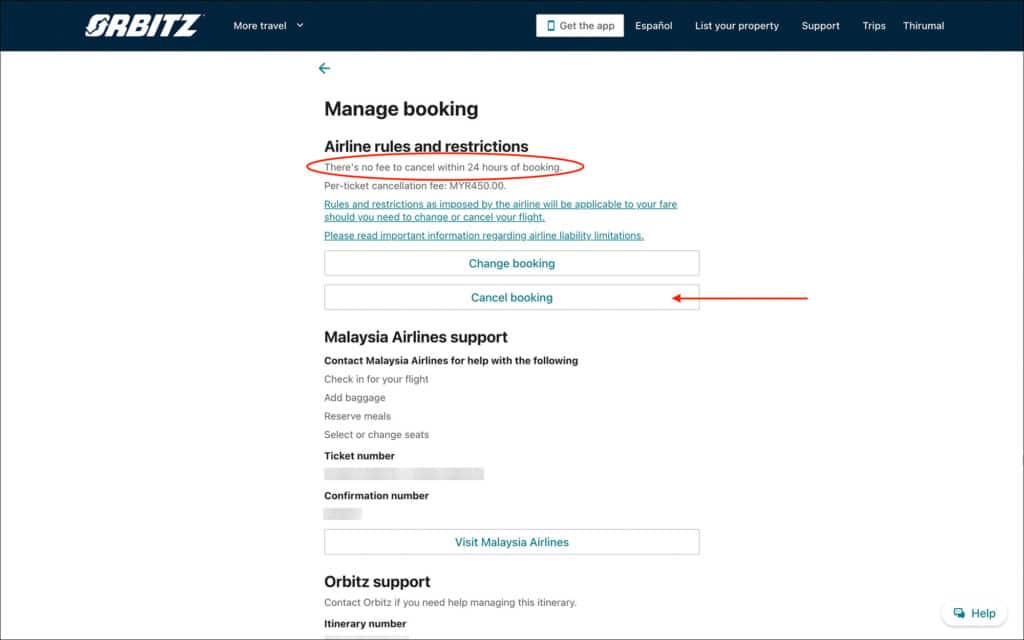
Task: Expand the More travel dropdown chevron
Action: 300,25
